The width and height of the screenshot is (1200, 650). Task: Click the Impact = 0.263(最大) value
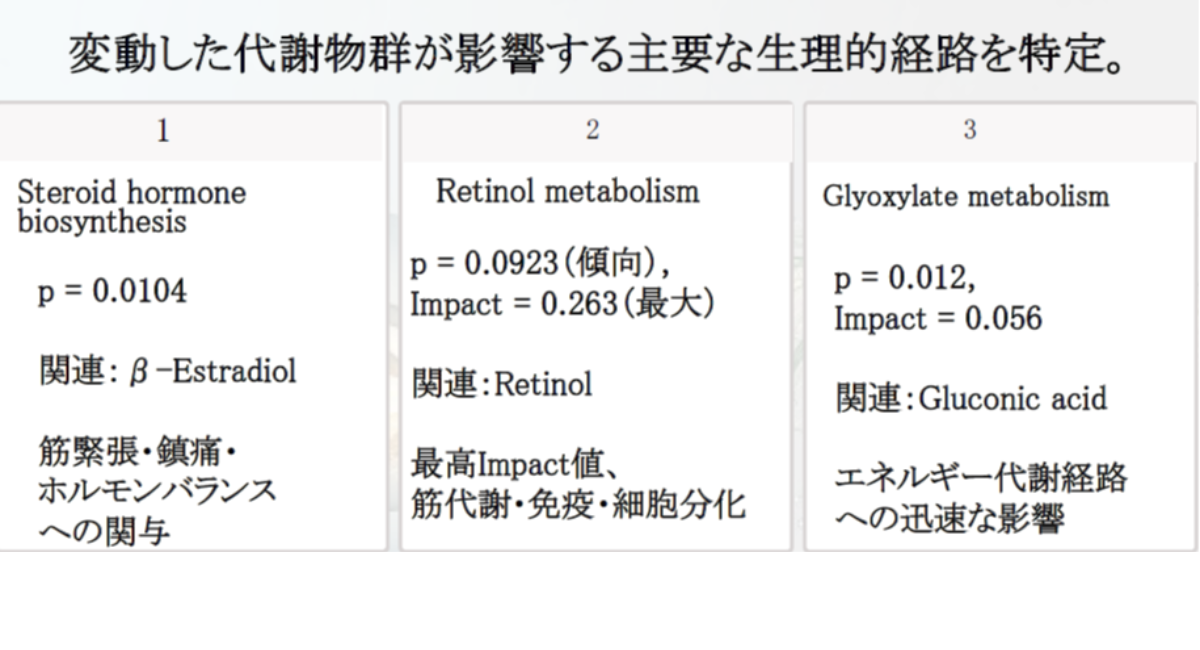(x=562, y=305)
